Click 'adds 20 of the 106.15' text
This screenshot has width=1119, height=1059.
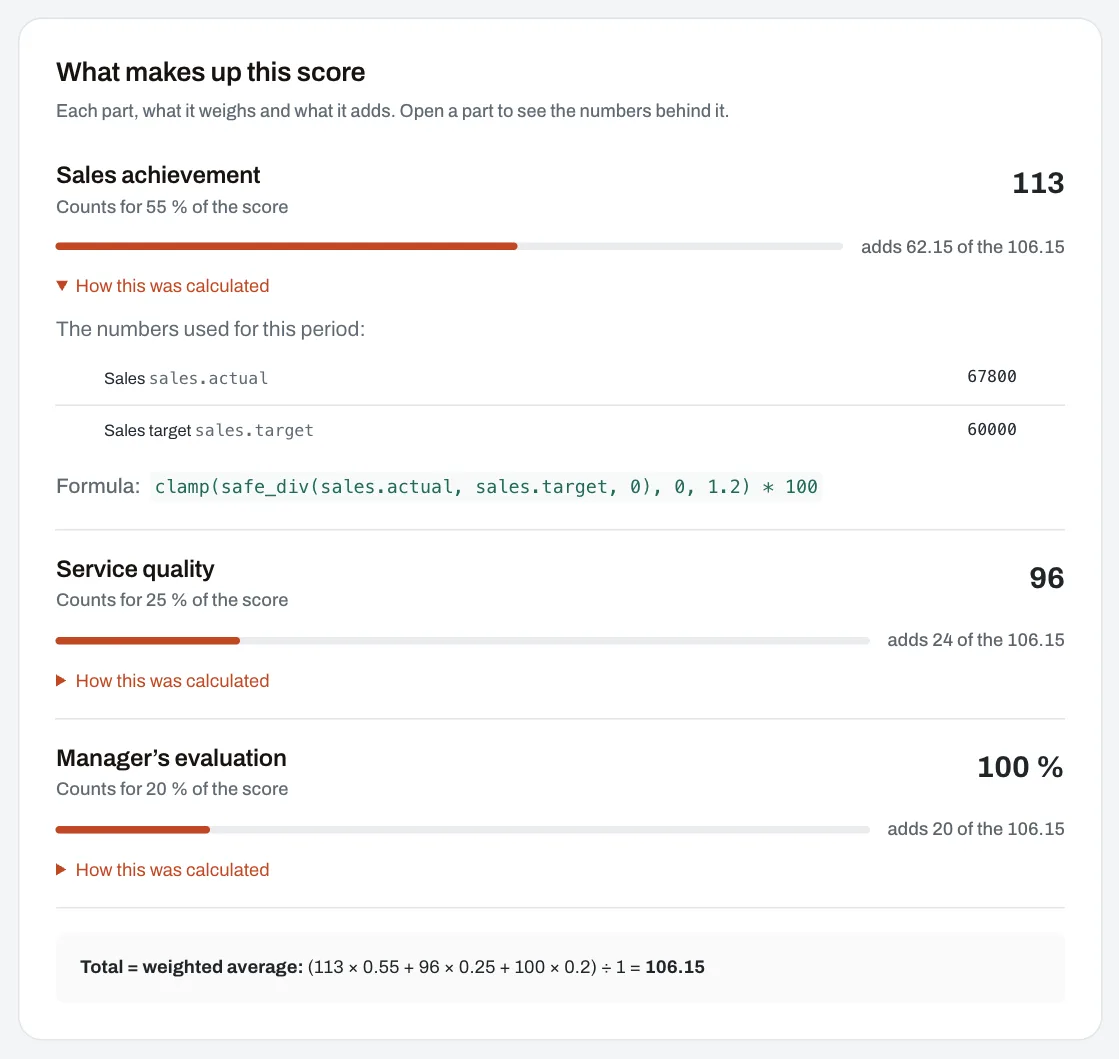point(976,829)
